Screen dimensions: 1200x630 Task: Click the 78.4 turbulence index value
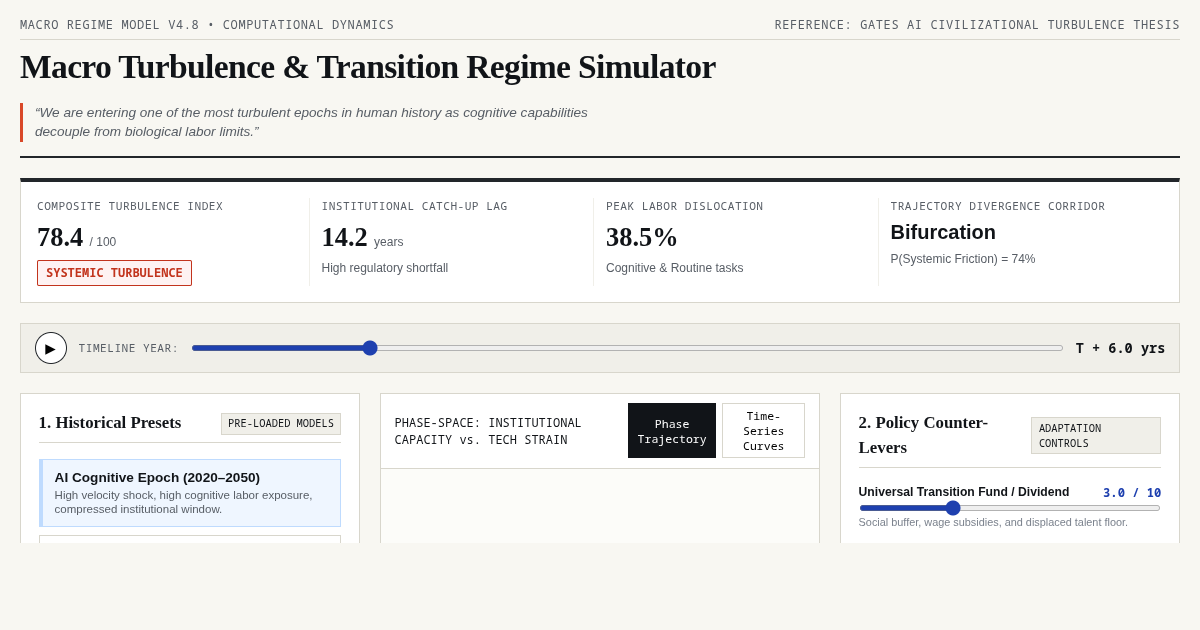(60, 237)
